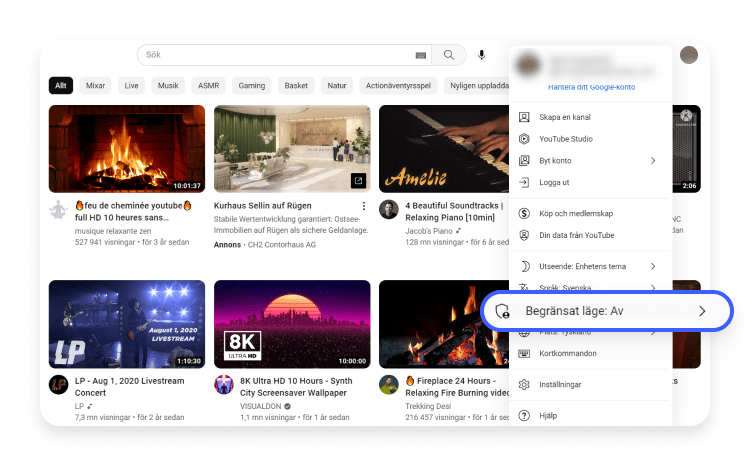Select the Mixar filter chip
This screenshot has width=750, height=466.
95,86
